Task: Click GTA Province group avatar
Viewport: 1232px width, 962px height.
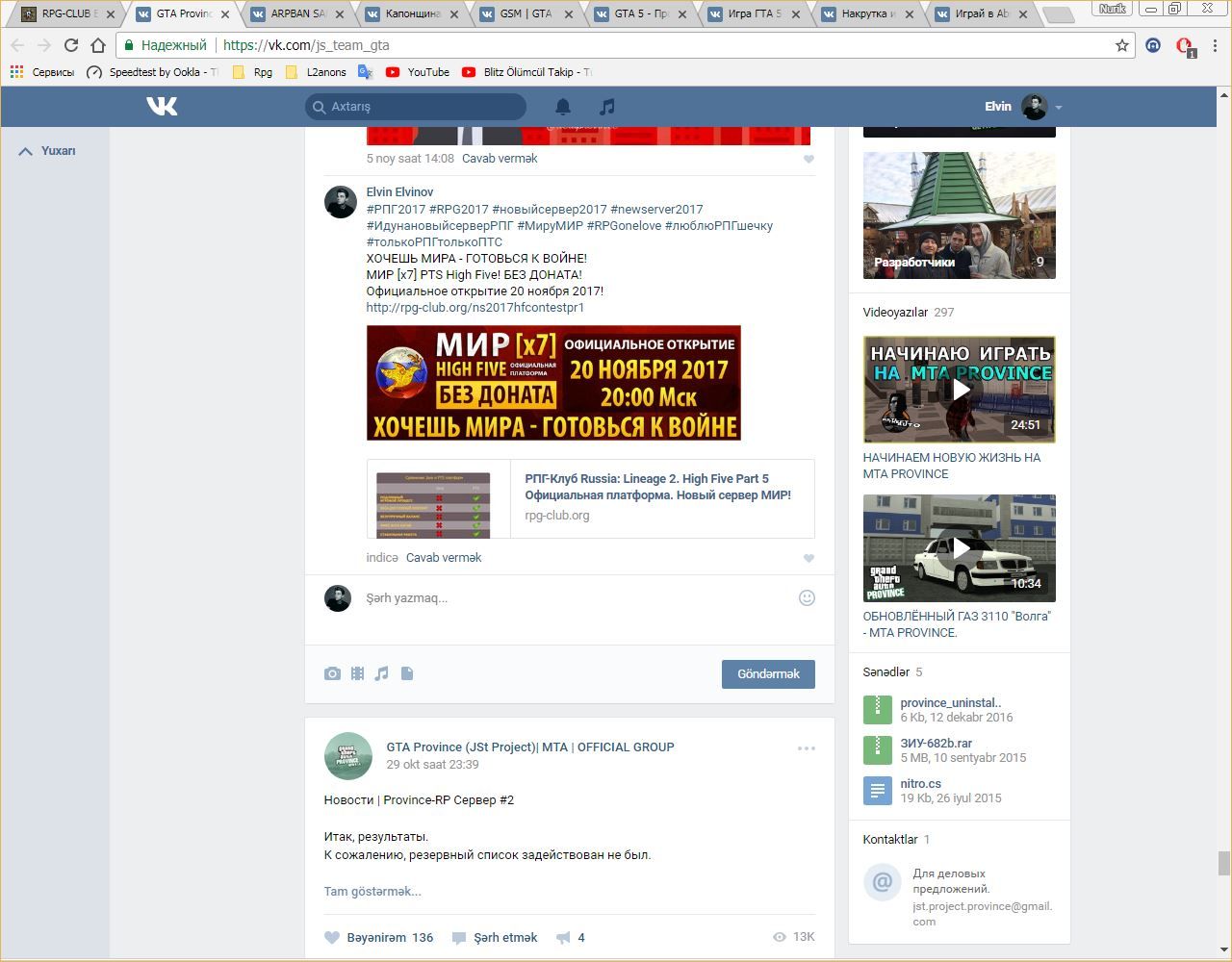Action: click(x=347, y=756)
